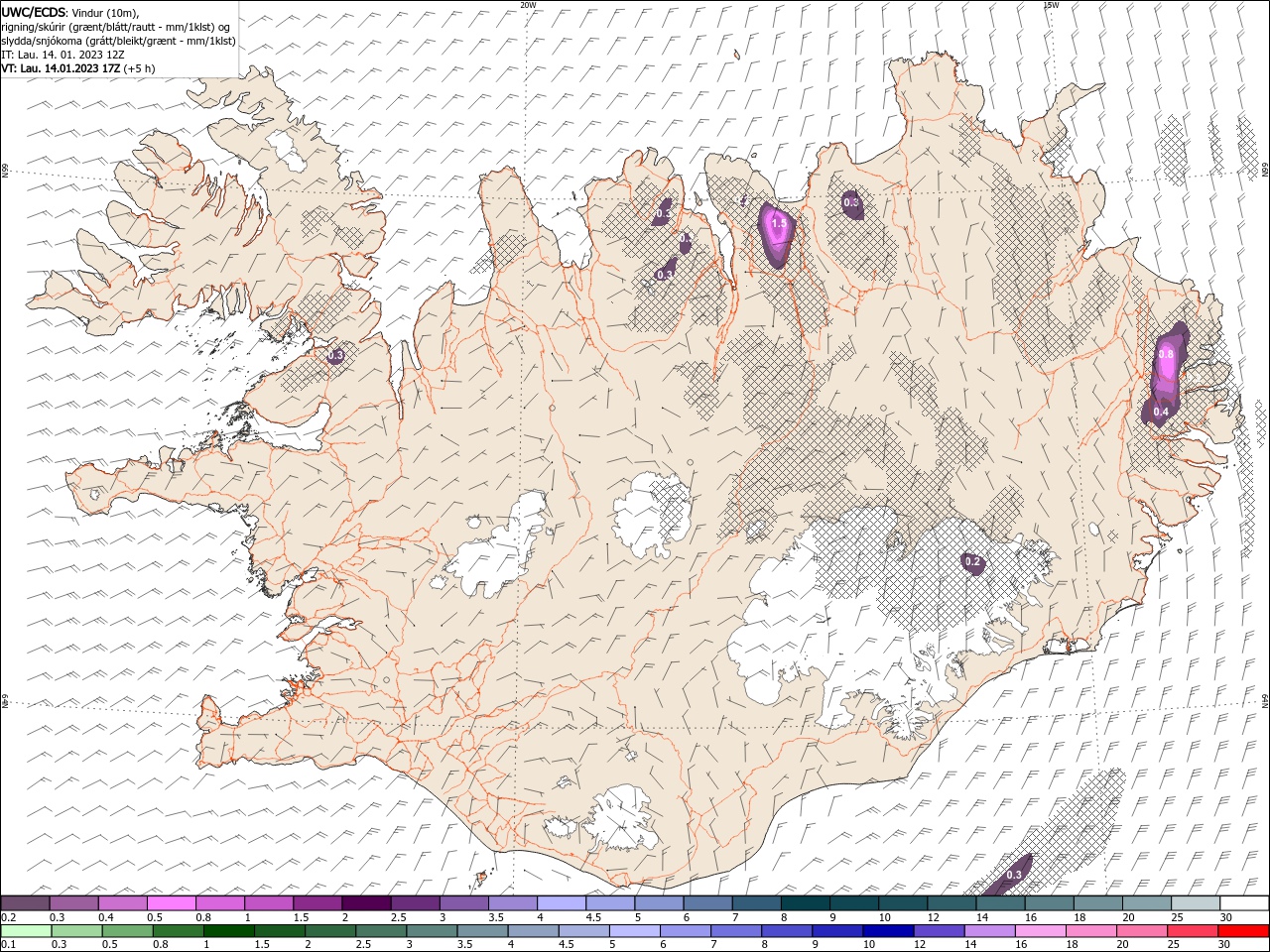Click the '0.4' value below the eastern pink patch
The image size is (1270, 952).
[1161, 412]
